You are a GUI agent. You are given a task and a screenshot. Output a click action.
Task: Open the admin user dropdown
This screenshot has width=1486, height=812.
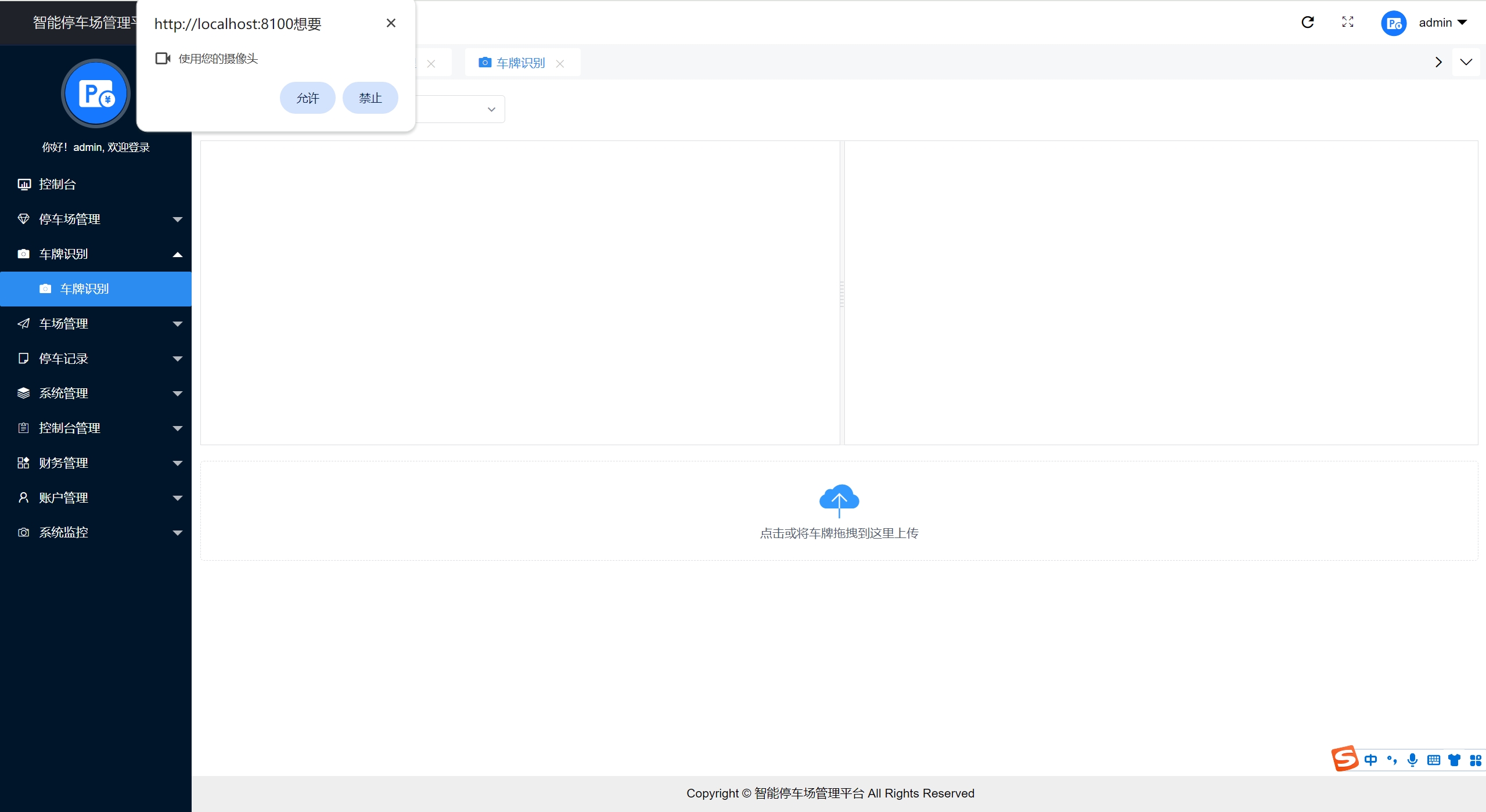tap(1443, 23)
